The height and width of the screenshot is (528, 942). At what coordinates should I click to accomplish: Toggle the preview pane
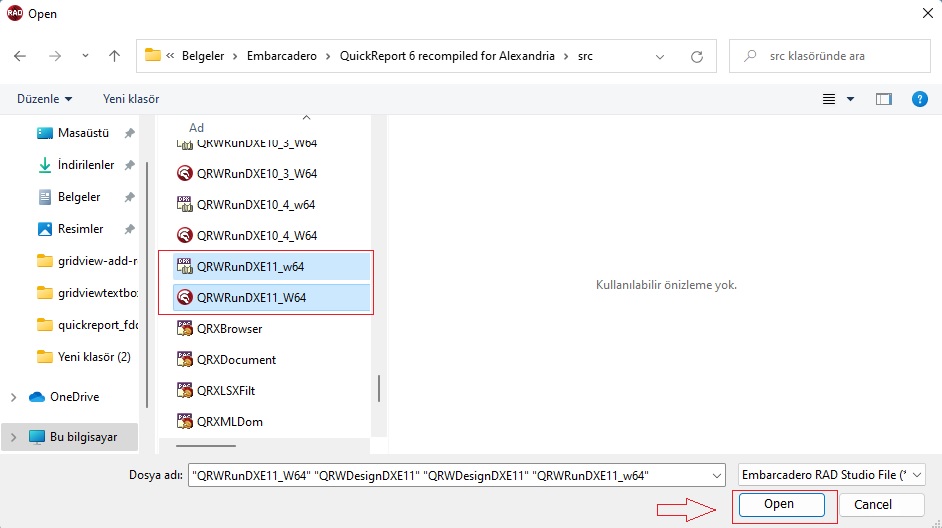(x=884, y=99)
